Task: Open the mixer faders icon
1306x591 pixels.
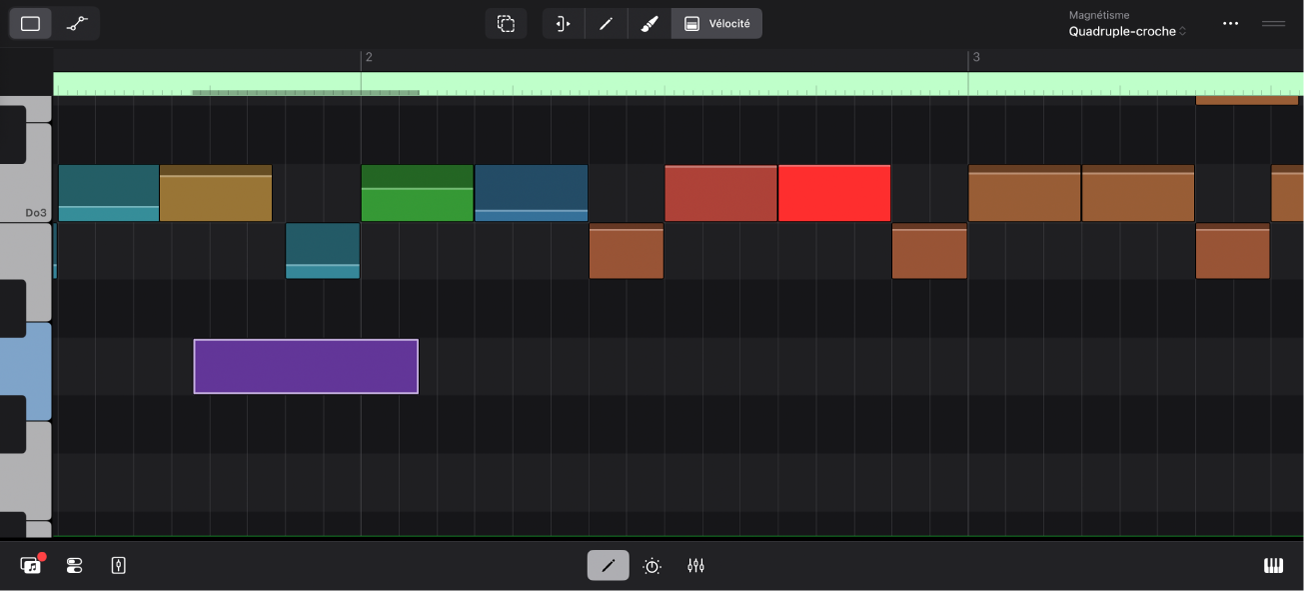Action: [x=696, y=566]
